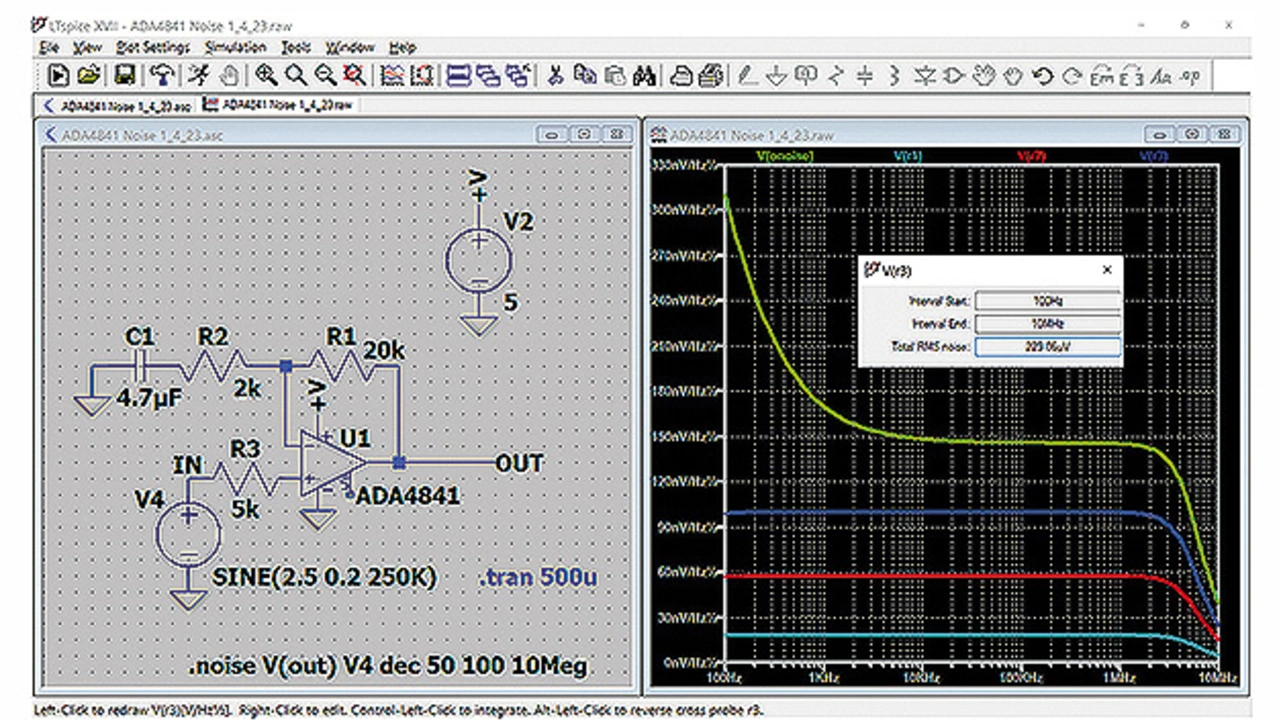The image size is (1280, 721).
Task: Select the Cut scissors tool
Action: [x=556, y=76]
